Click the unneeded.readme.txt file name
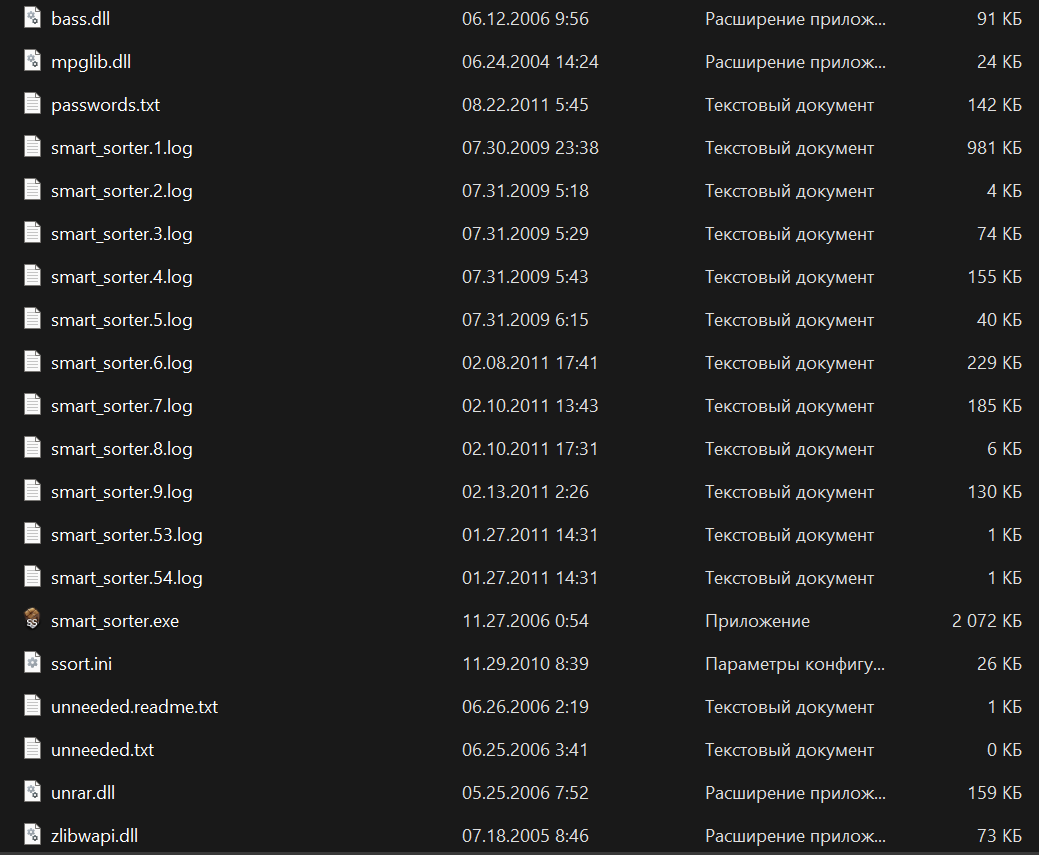The image size is (1039, 855). pyautogui.click(x=135, y=707)
